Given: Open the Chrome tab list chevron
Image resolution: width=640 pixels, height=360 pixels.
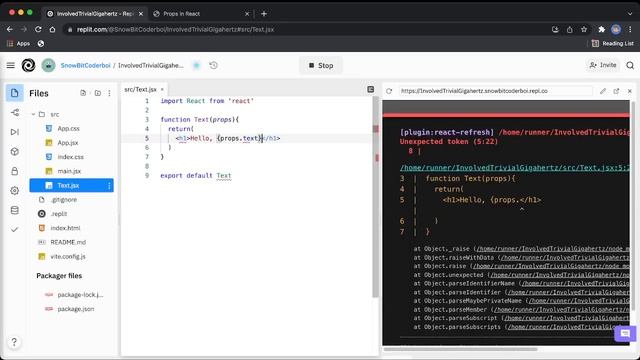Looking at the screenshot, I should (630, 13).
